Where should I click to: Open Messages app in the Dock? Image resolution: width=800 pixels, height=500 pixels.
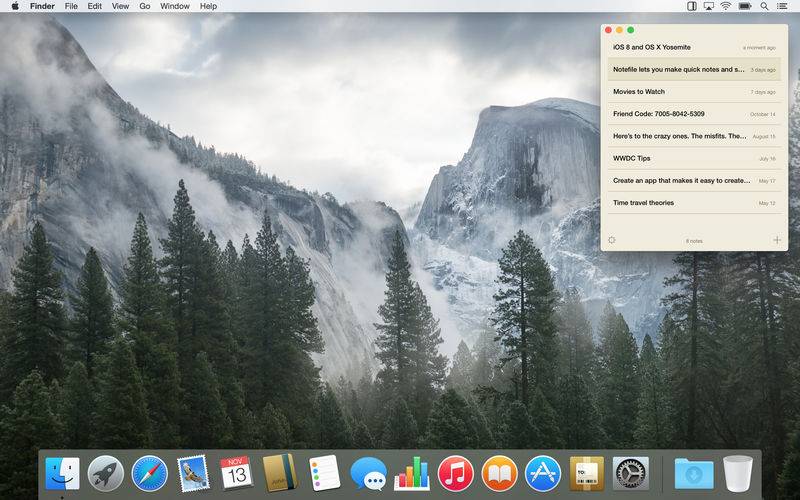pos(368,472)
